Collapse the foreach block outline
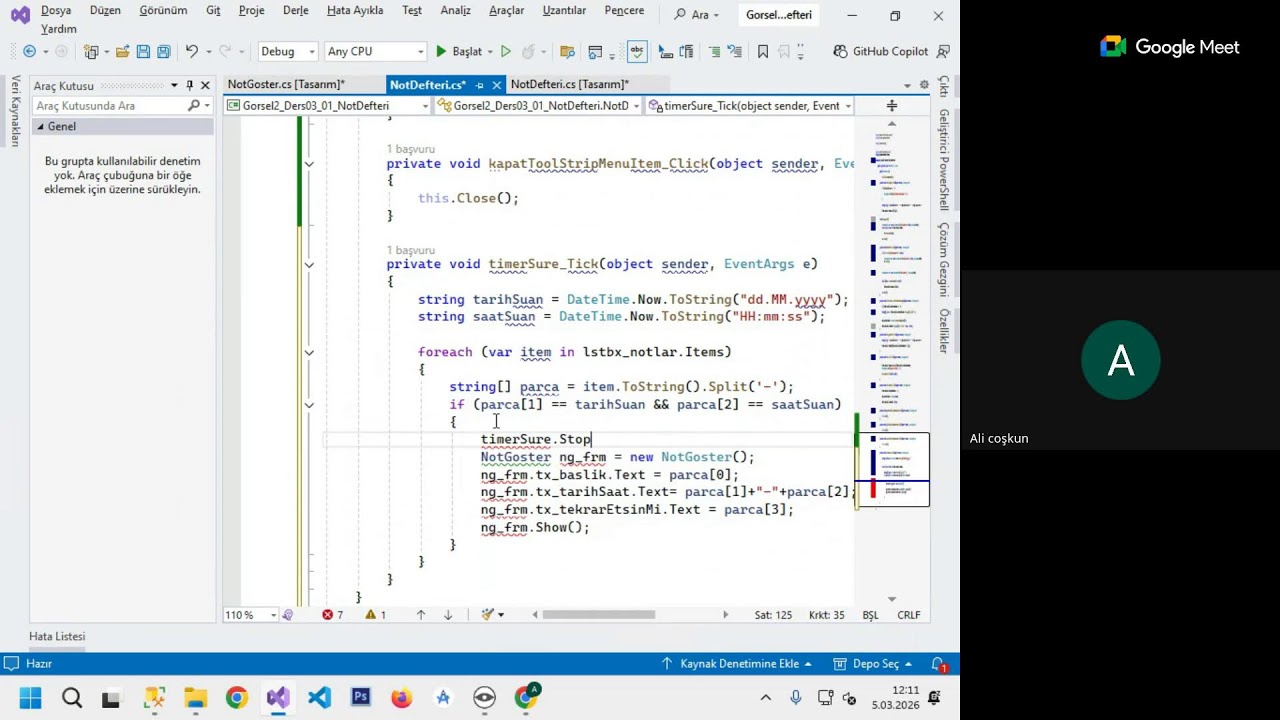This screenshot has width=1280, height=720. tap(309, 352)
